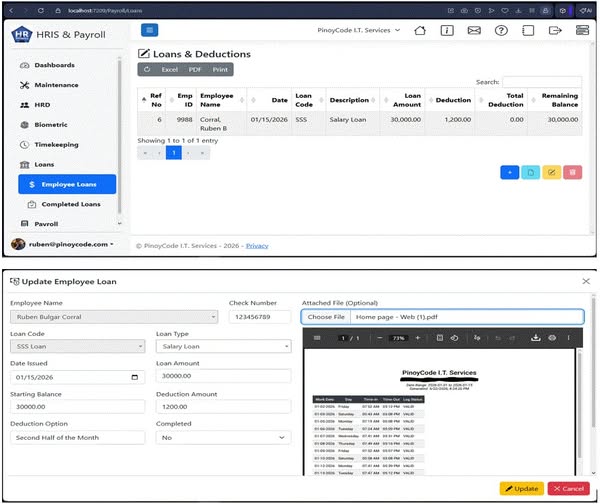Click the table Search field
Viewport: 600px width, 504px height.
coord(542,82)
